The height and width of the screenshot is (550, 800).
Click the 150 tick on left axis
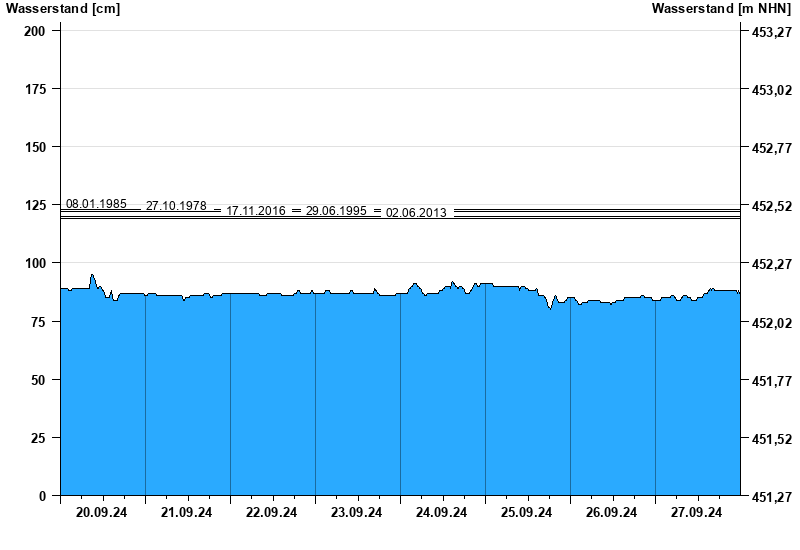tap(35, 147)
